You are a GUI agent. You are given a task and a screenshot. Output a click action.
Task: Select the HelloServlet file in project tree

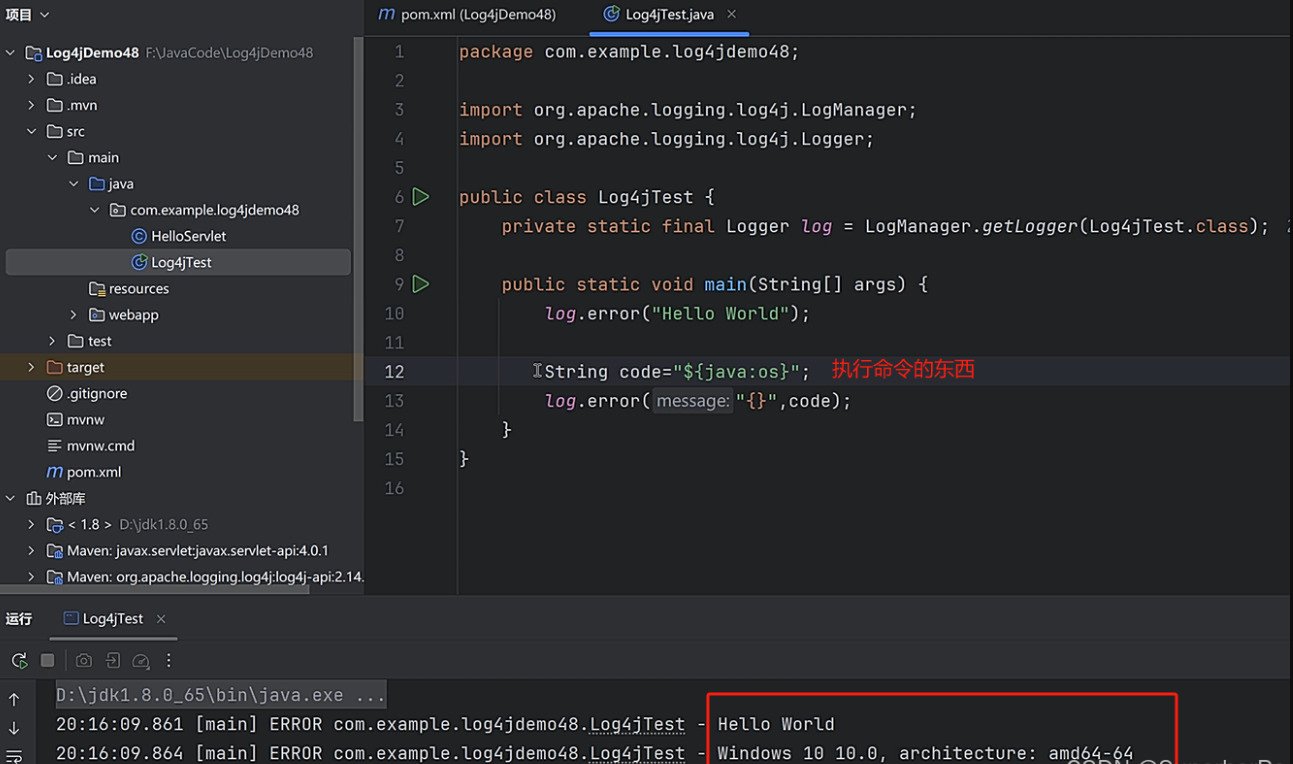click(188, 236)
